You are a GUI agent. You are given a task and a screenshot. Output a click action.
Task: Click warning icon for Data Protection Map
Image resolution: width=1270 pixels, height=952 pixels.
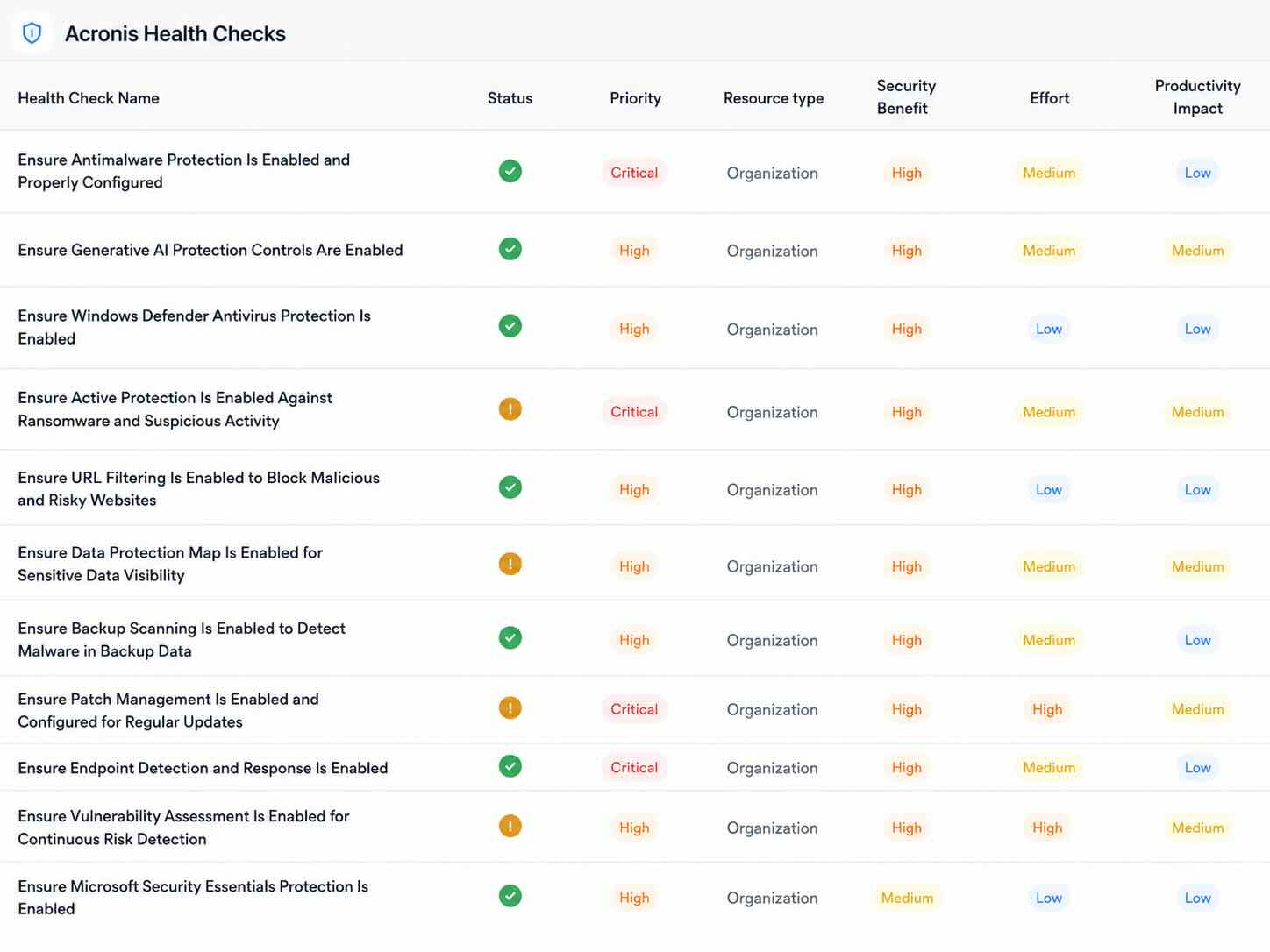510,564
